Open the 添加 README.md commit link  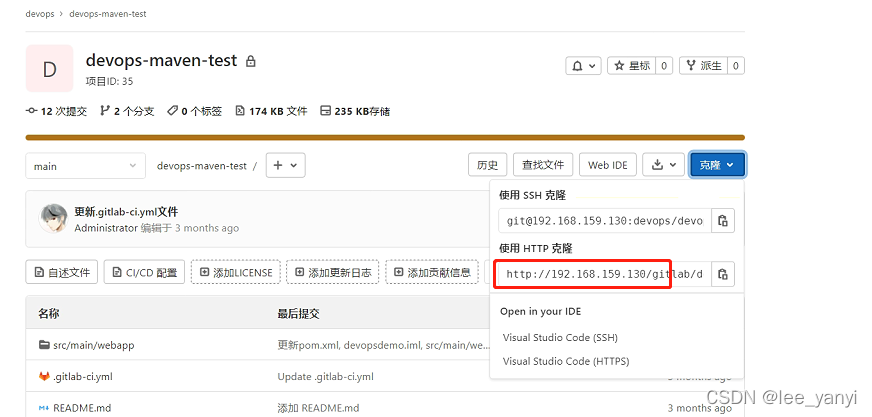coord(318,408)
